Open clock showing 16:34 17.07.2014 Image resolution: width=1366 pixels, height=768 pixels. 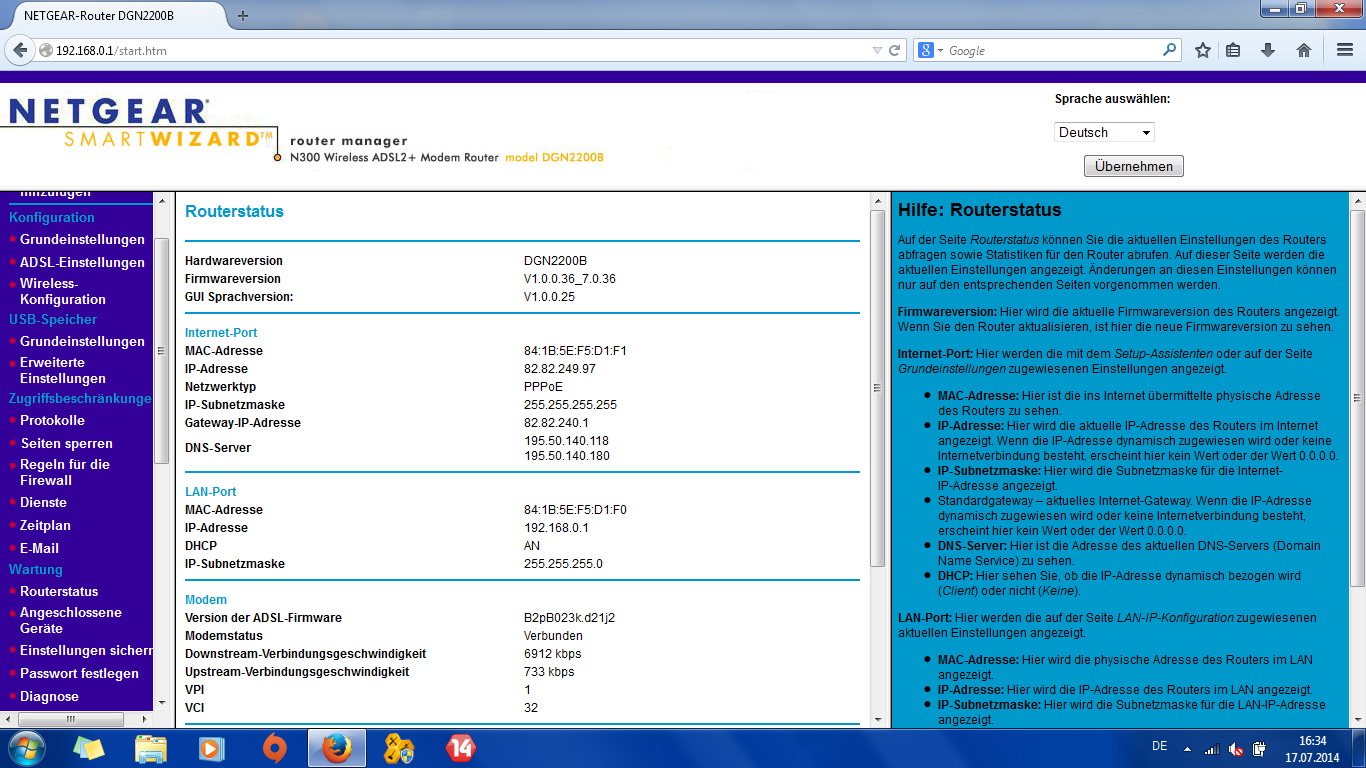1312,748
